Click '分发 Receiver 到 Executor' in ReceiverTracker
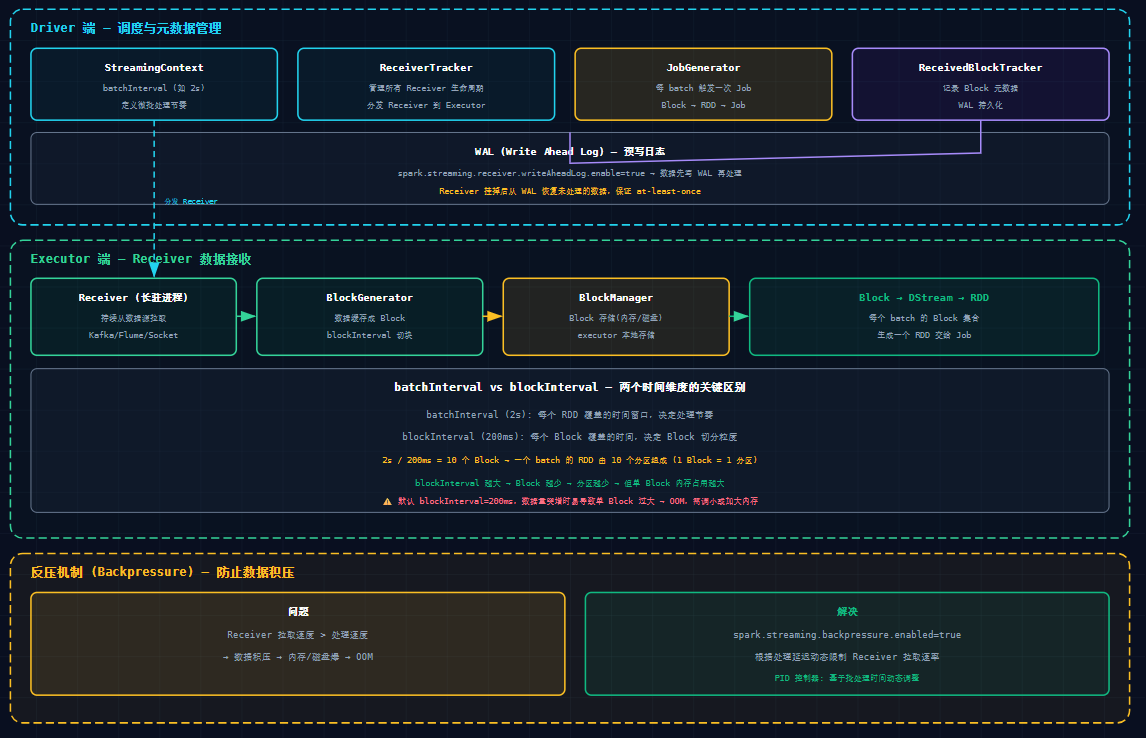 pos(426,105)
